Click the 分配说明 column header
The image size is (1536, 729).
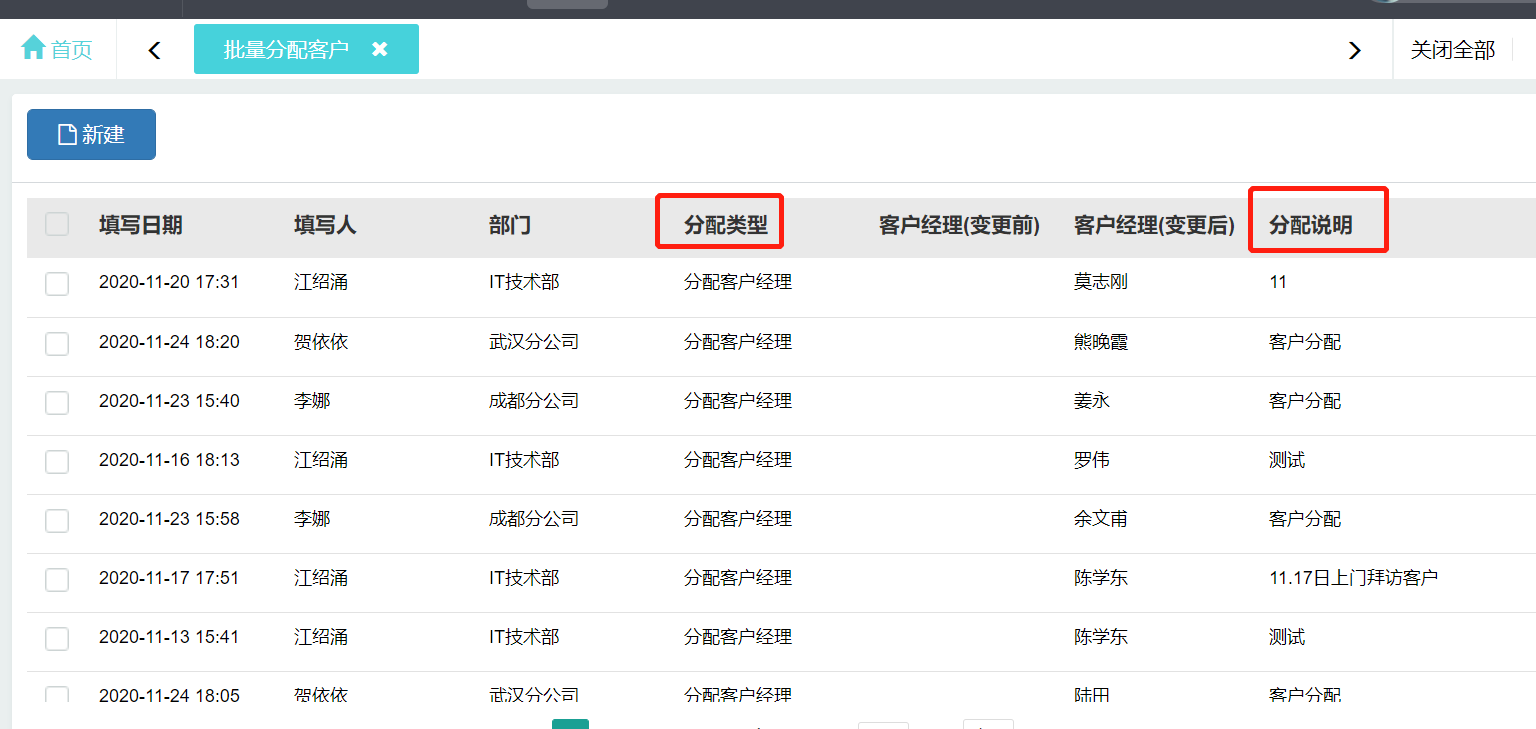(1310, 225)
